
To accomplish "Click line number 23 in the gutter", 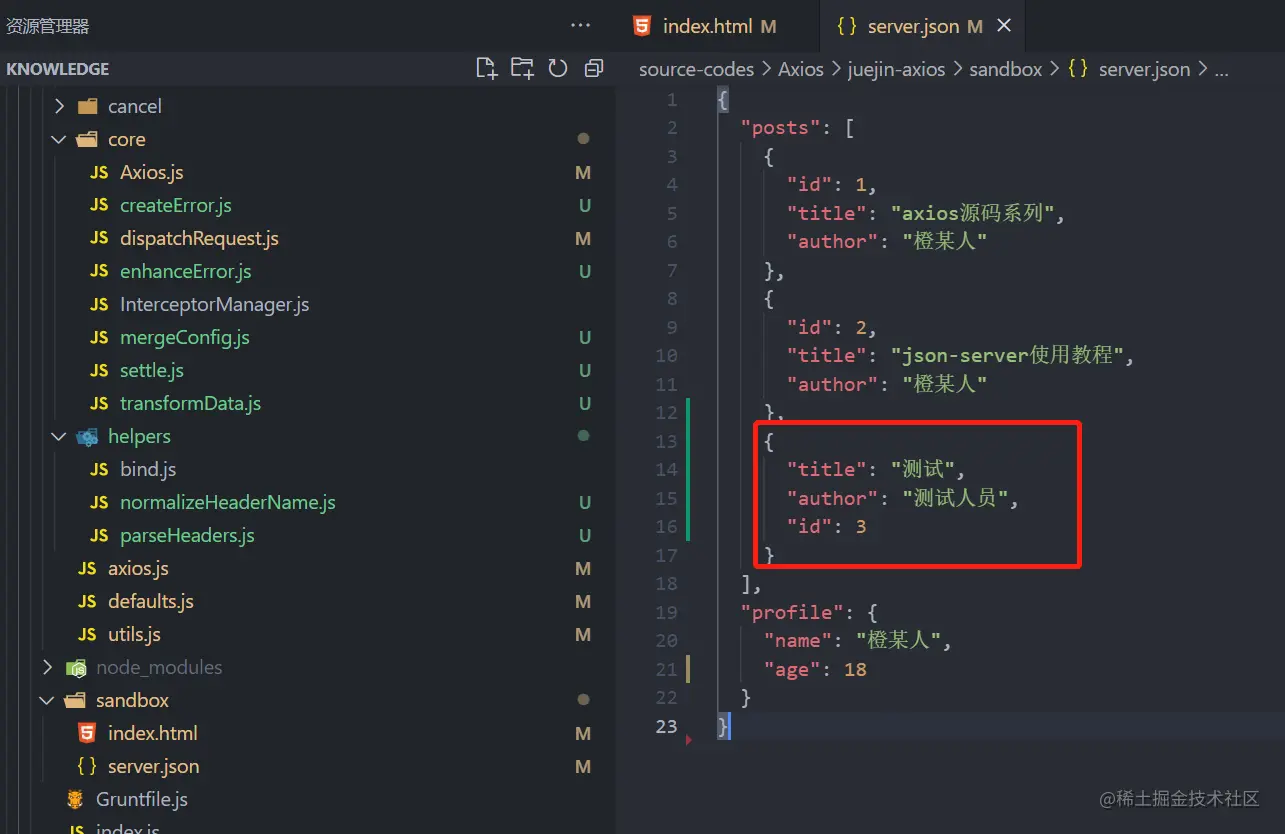I will 666,726.
